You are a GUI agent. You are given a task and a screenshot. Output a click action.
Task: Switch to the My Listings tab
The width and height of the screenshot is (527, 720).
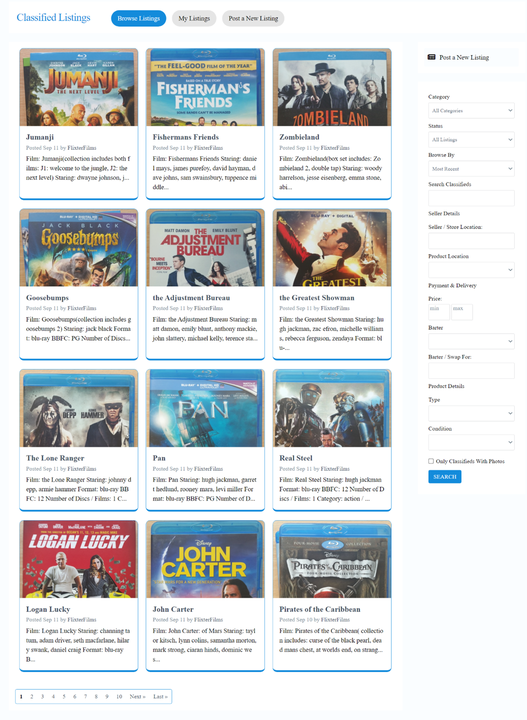point(194,18)
